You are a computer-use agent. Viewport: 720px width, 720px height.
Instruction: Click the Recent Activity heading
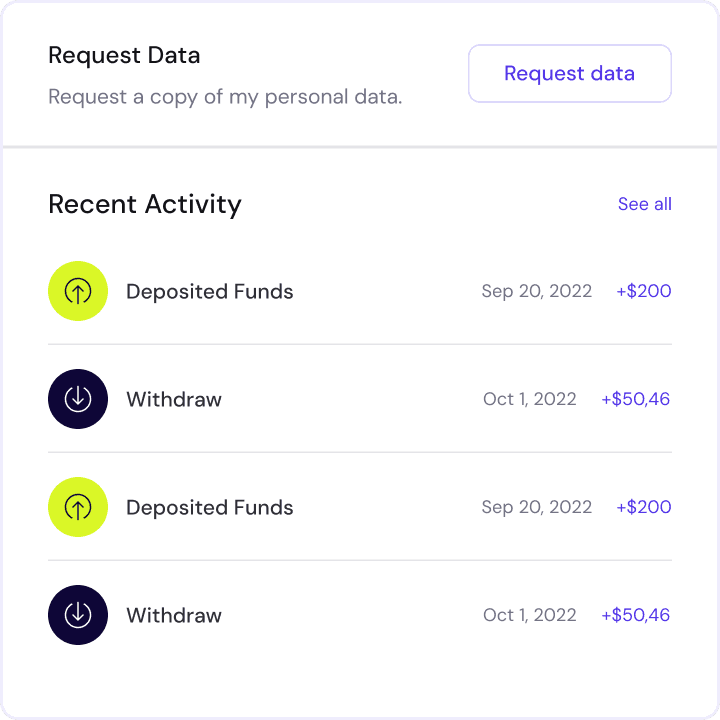click(145, 204)
